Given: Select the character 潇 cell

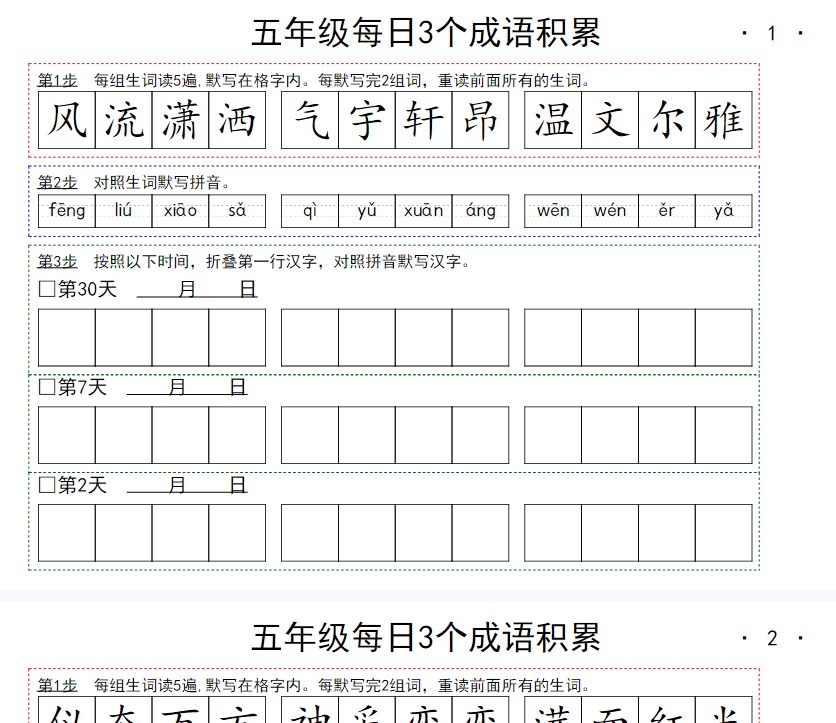Looking at the screenshot, I should [180, 120].
